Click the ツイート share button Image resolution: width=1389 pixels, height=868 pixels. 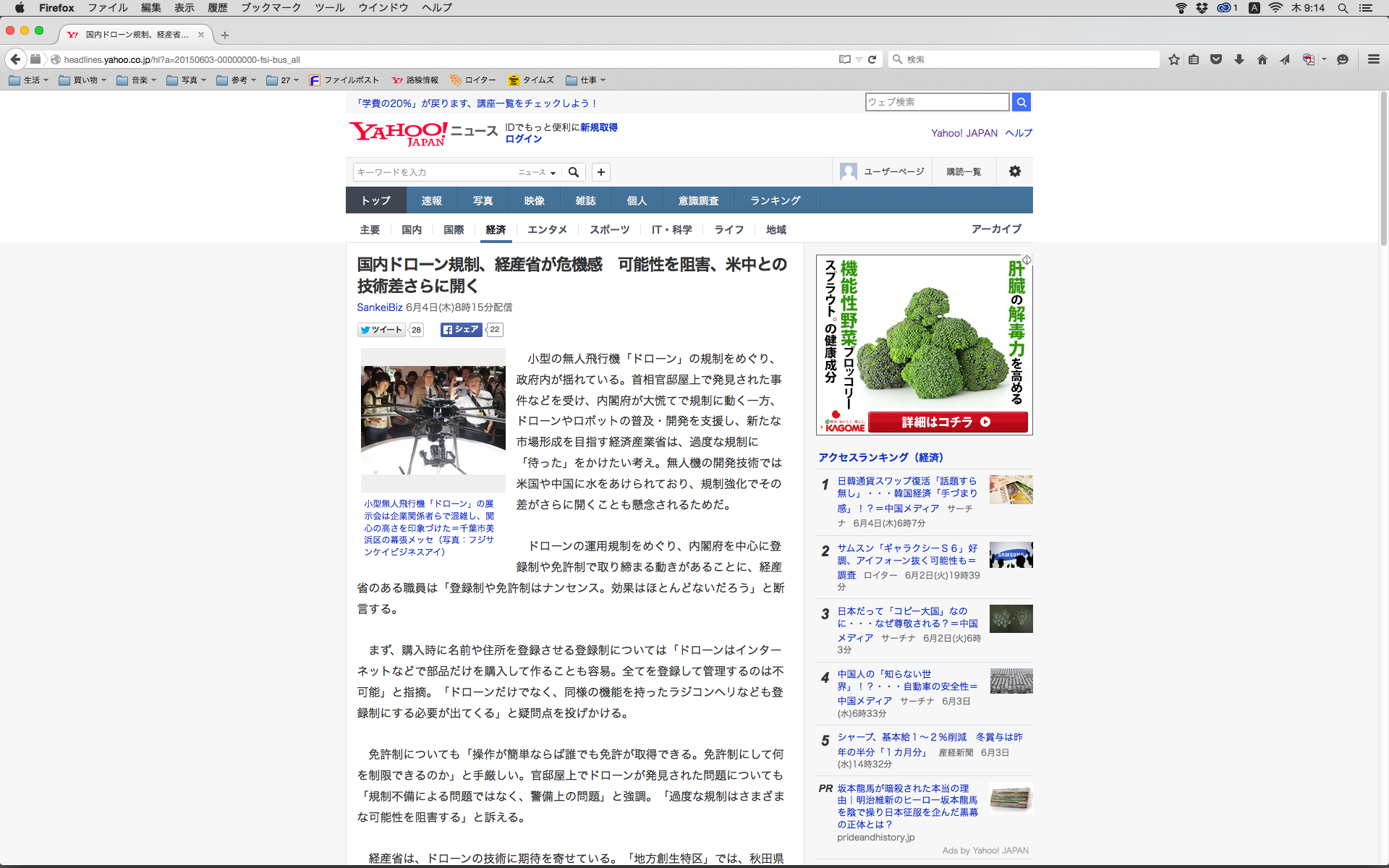click(381, 330)
